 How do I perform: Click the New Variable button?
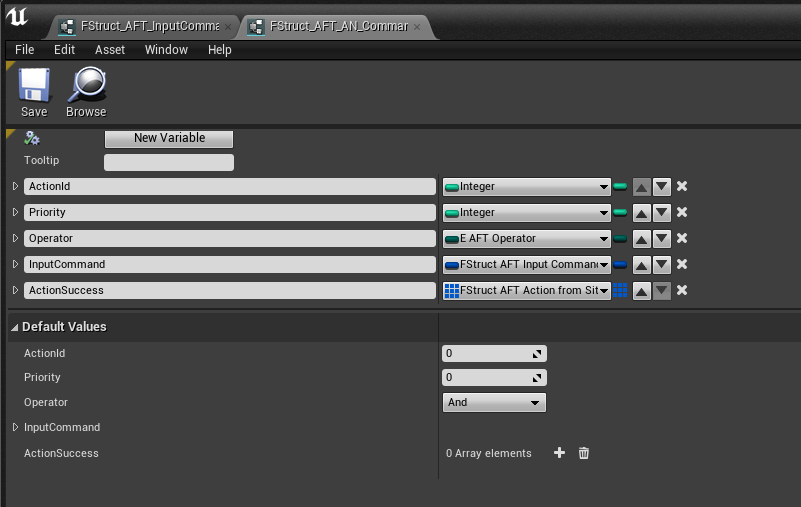[x=169, y=138]
